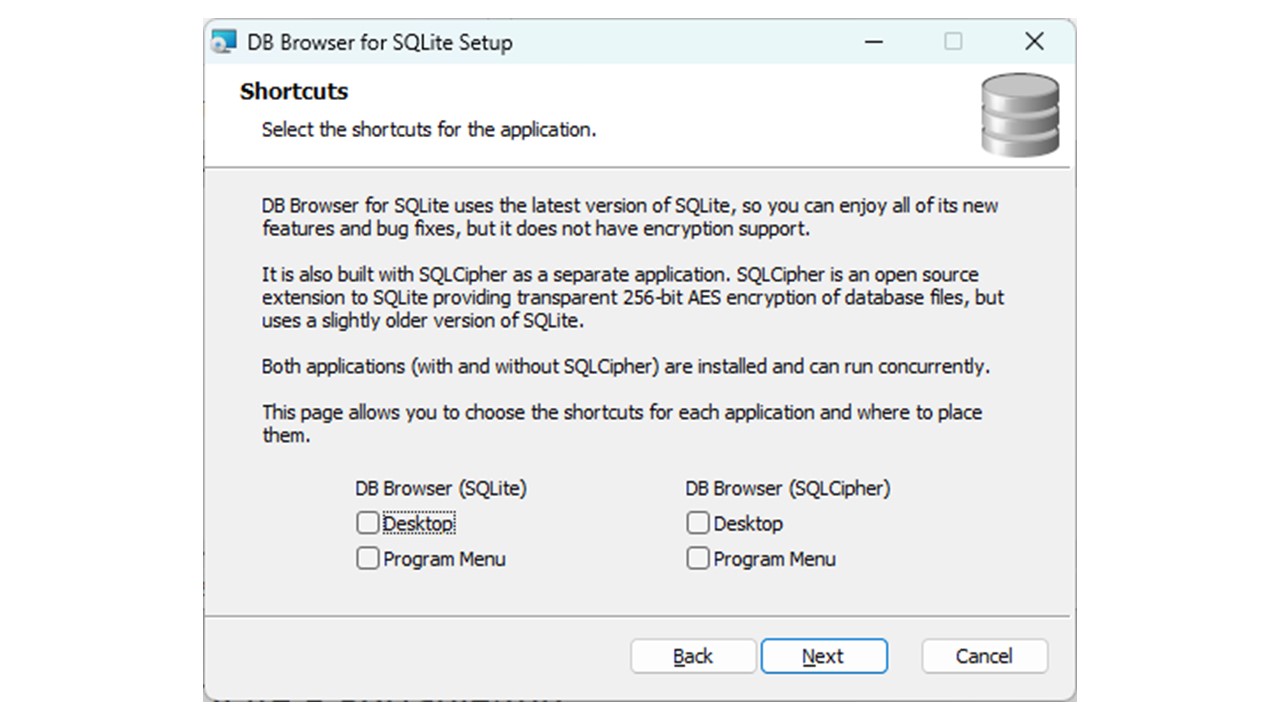
Task: Enable Program Menu shortcut for DB Browser (SQLite)
Action: click(x=368, y=558)
